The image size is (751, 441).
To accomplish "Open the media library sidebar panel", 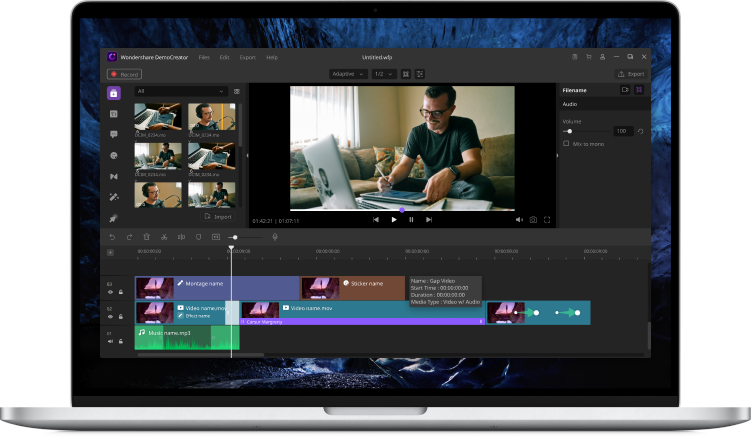I will click(114, 93).
